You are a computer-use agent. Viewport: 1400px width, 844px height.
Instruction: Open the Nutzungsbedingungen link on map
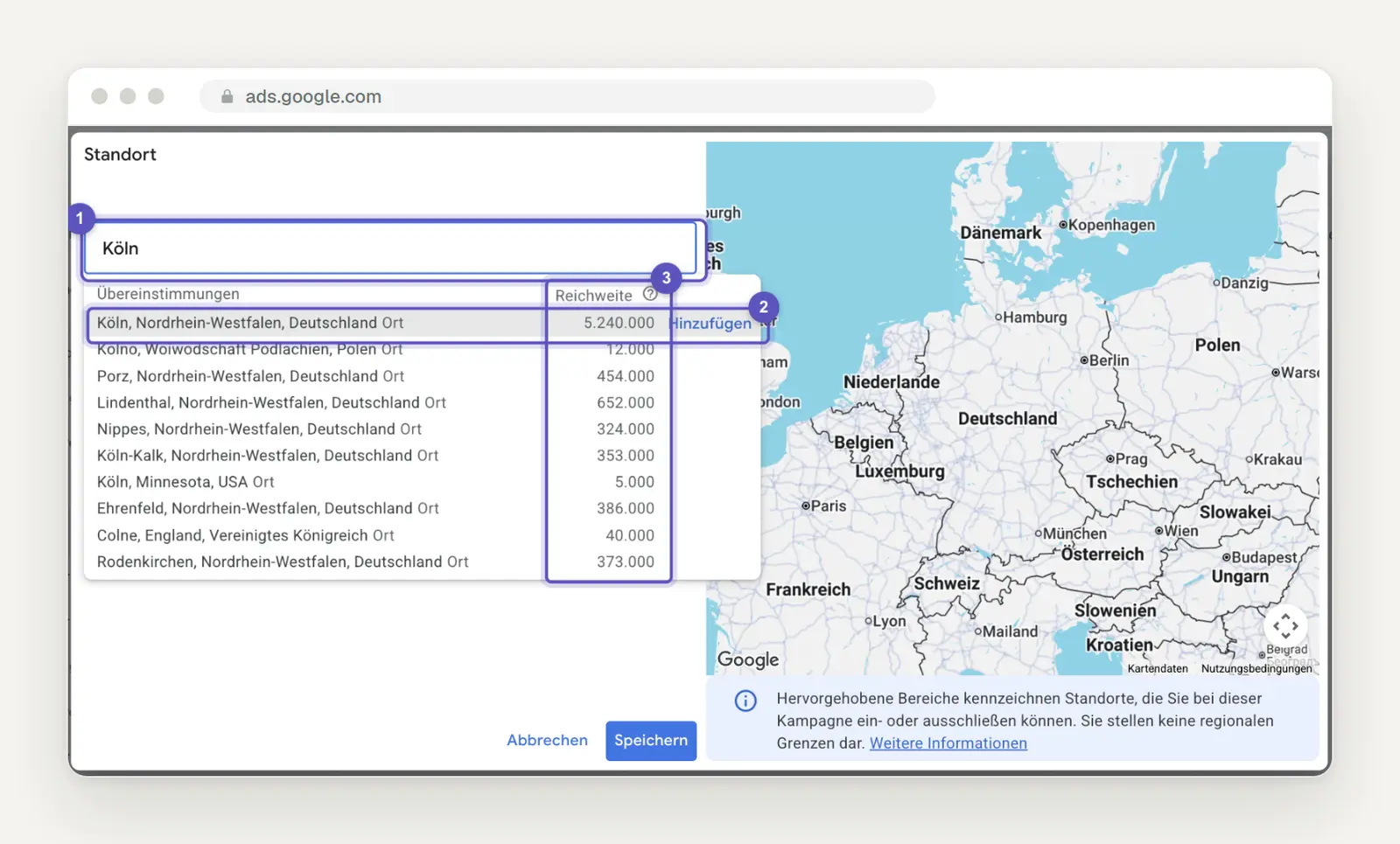(x=1256, y=668)
